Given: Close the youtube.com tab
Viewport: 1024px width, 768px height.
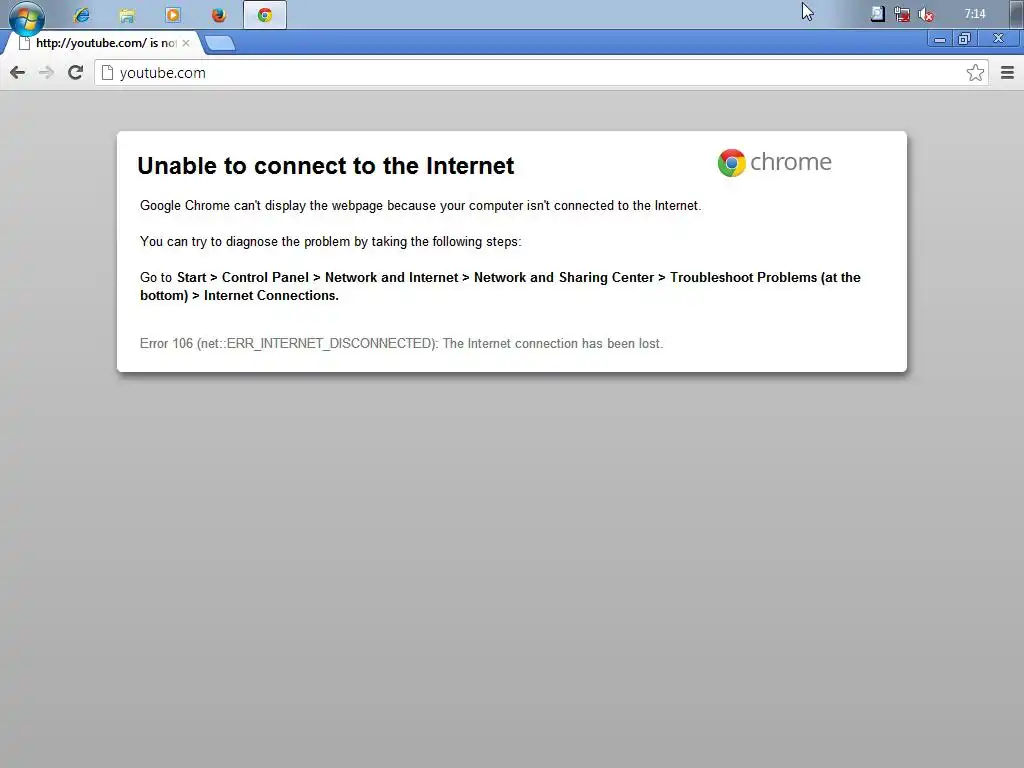Looking at the screenshot, I should (x=186, y=43).
